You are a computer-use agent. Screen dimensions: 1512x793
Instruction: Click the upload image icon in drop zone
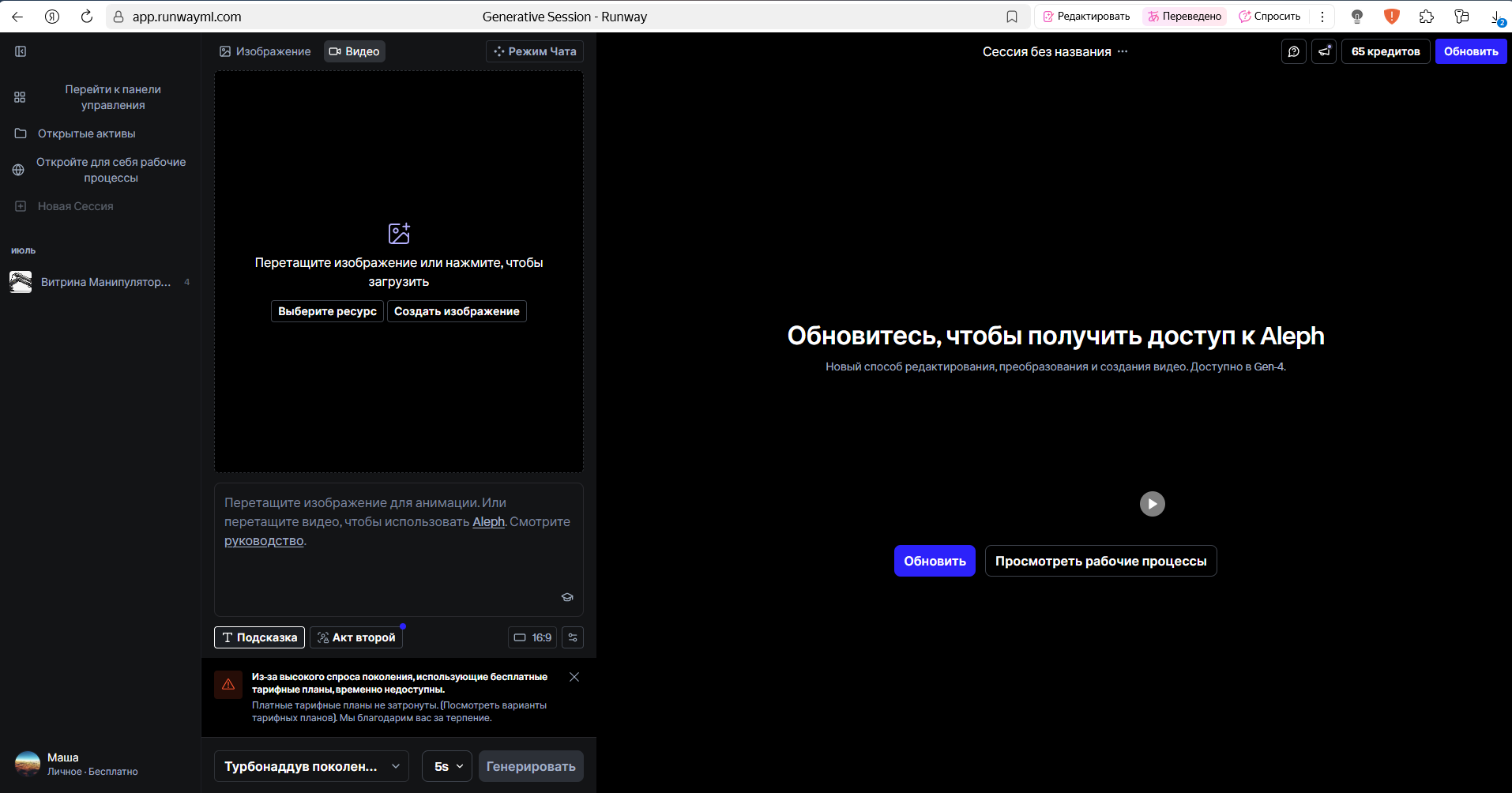pyautogui.click(x=399, y=233)
